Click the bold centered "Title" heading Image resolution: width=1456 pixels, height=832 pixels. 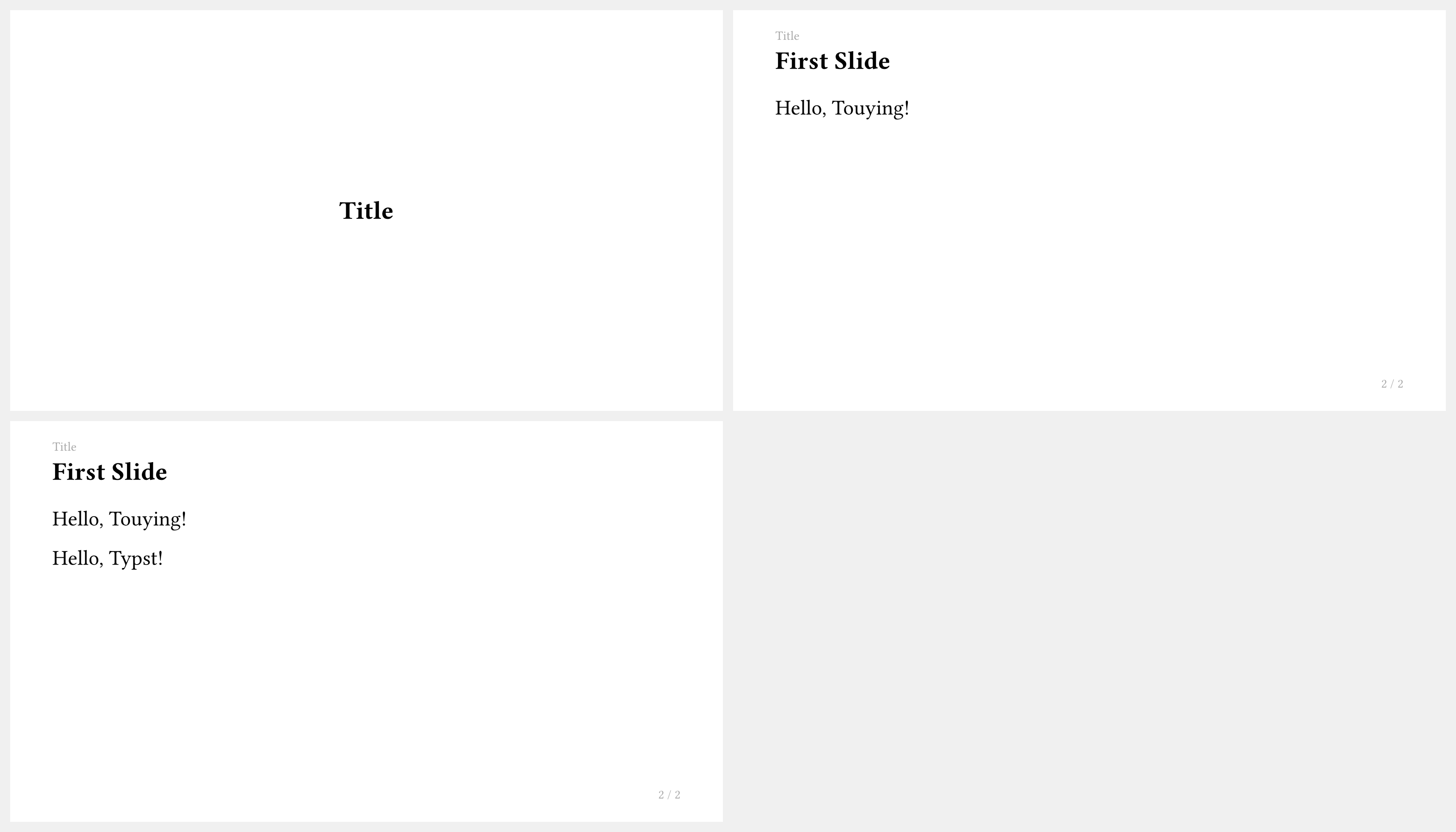point(366,211)
